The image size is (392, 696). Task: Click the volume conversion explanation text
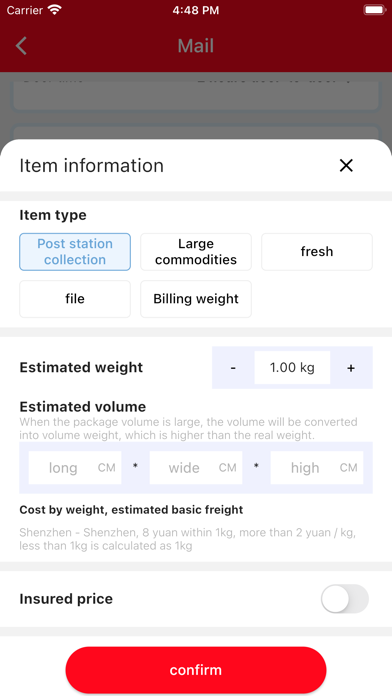[188, 428]
